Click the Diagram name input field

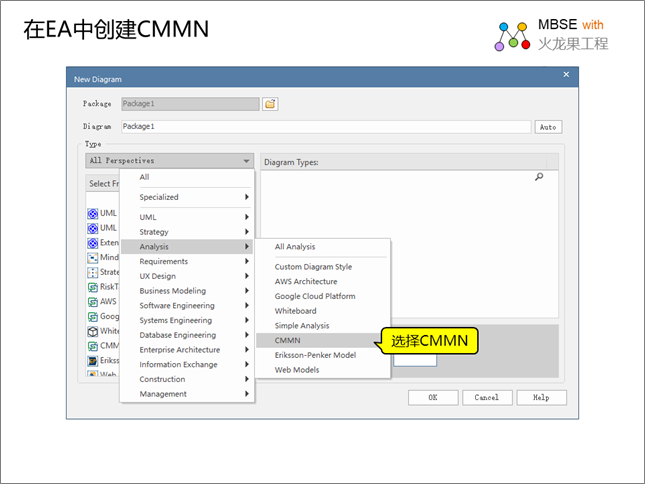click(x=326, y=127)
